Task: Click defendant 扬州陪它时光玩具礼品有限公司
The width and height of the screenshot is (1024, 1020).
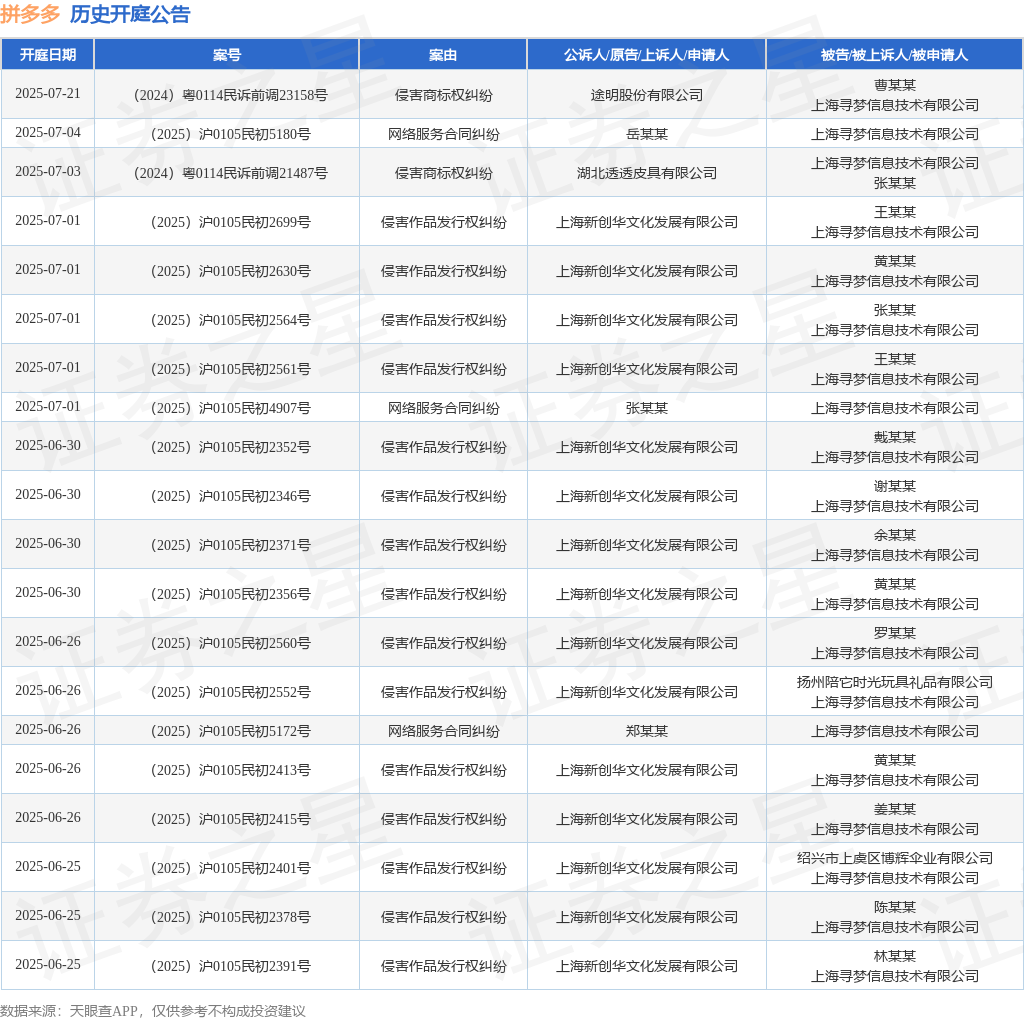Action: coord(895,682)
